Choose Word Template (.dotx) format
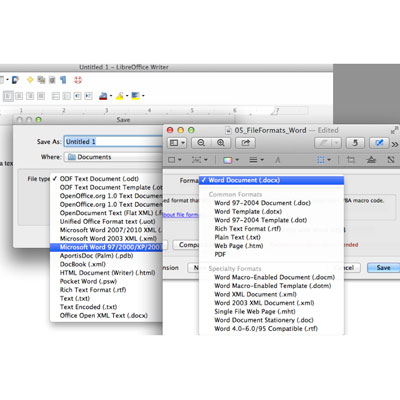The height and width of the screenshot is (400, 400). 248,211
